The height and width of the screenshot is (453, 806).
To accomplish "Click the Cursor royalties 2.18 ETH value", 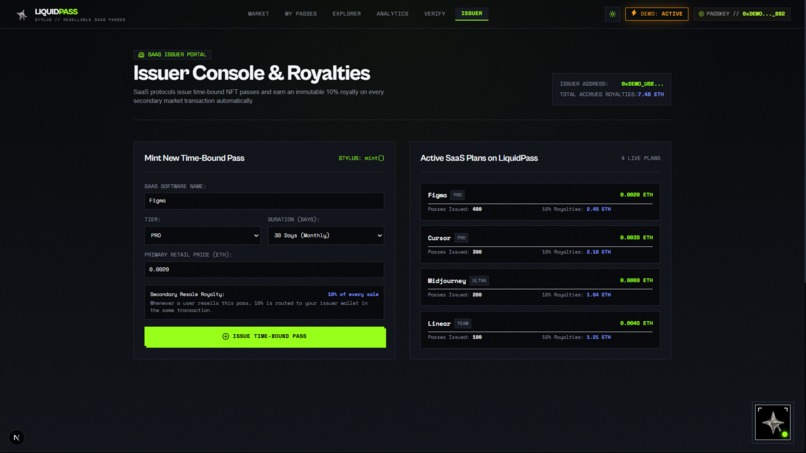I will click(x=598, y=252).
